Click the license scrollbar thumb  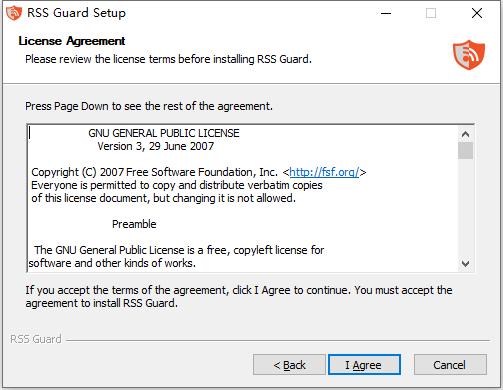click(465, 151)
